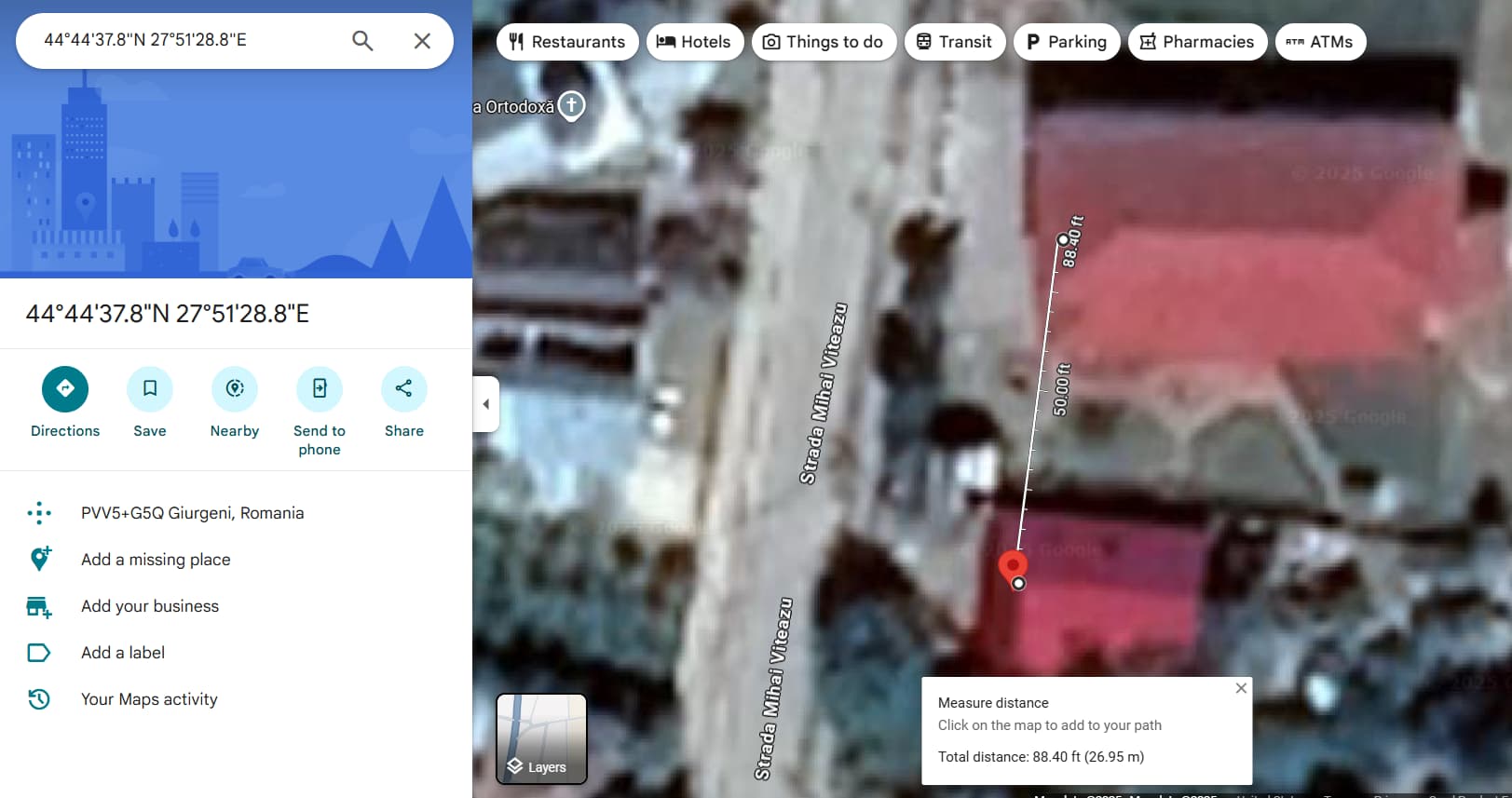1512x798 pixels.
Task: Collapse the side panel
Action: 485,404
